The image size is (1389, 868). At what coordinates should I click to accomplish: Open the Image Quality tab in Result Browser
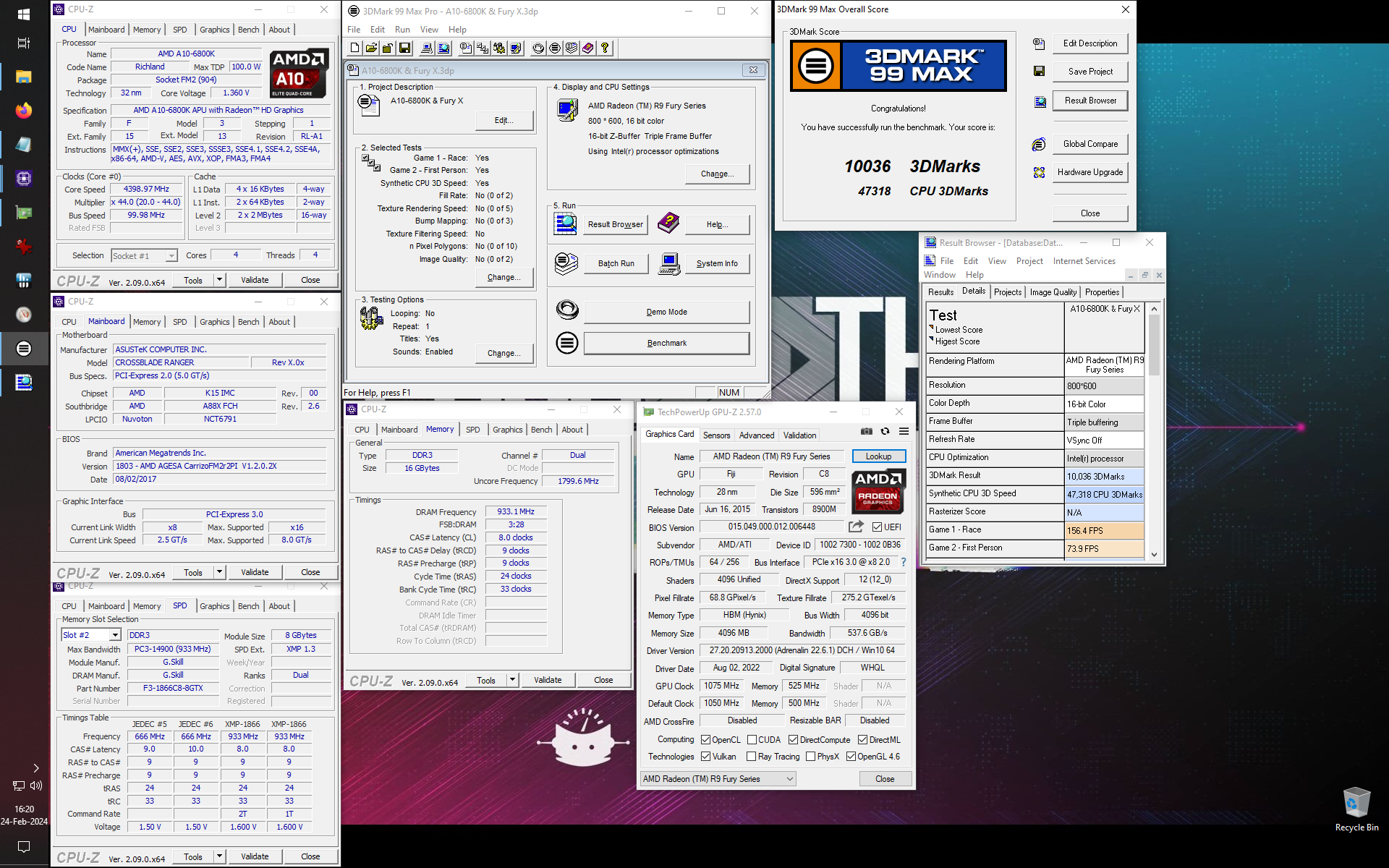[1053, 292]
